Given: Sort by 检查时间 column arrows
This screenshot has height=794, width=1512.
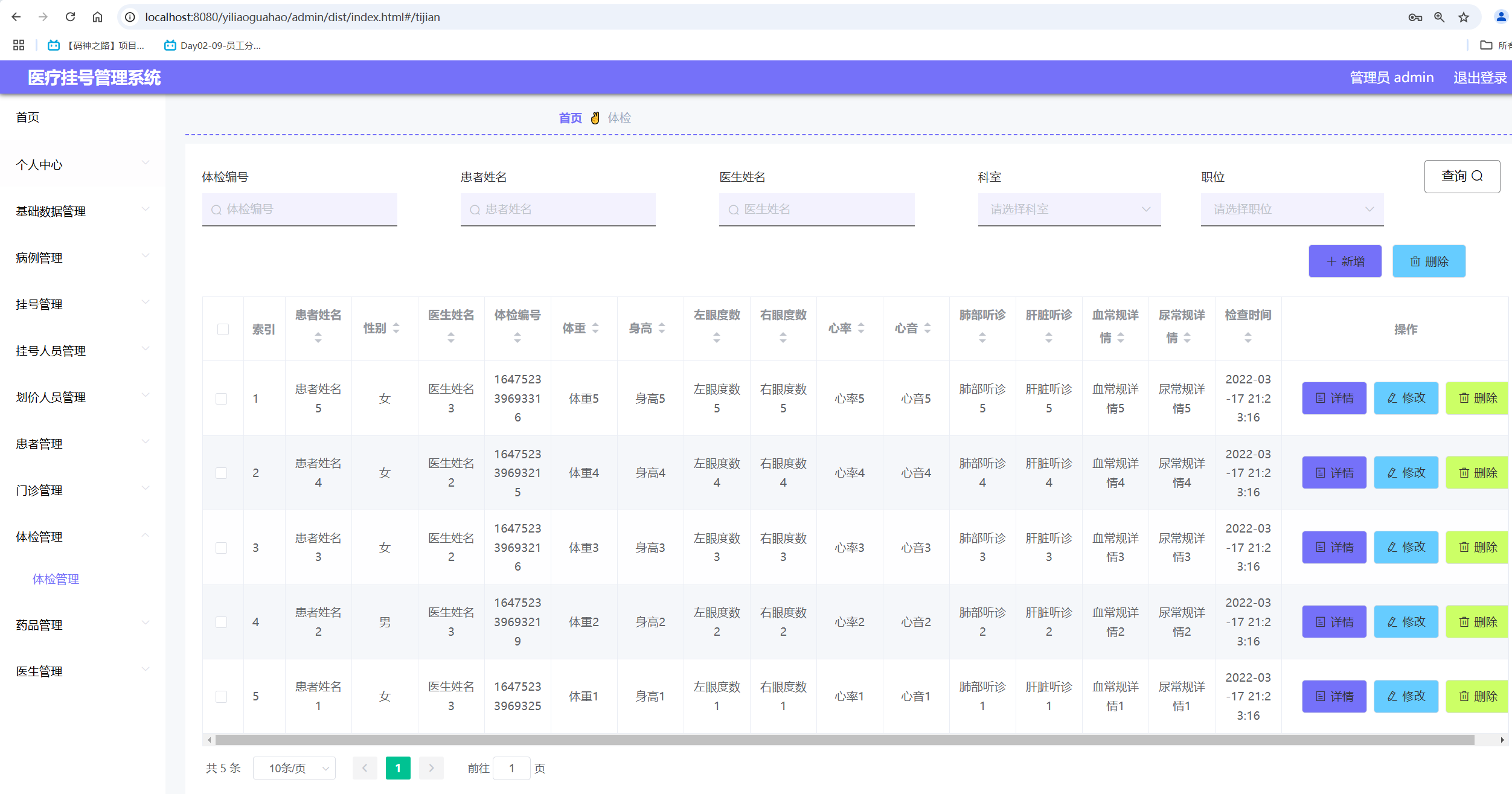Looking at the screenshot, I should pyautogui.click(x=1248, y=338).
